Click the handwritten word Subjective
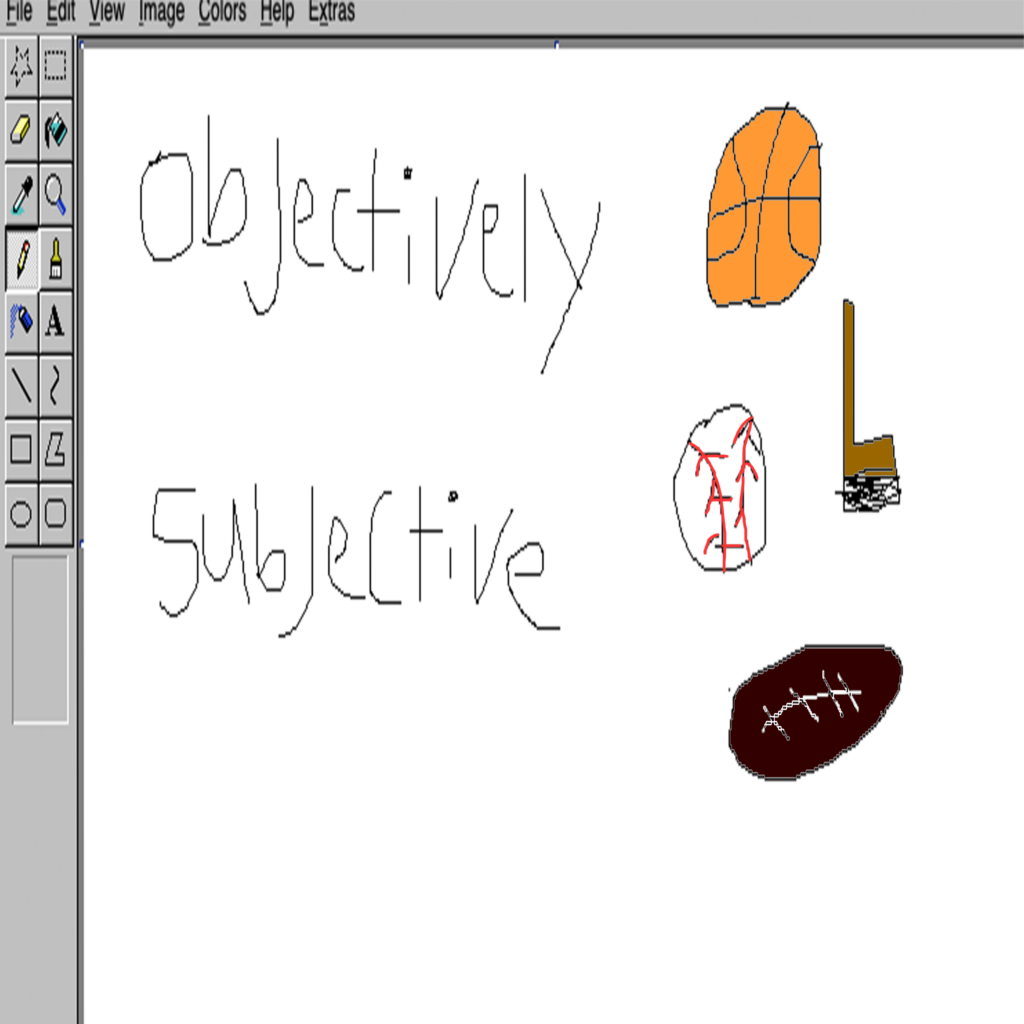The width and height of the screenshot is (1024, 1024). 356,560
